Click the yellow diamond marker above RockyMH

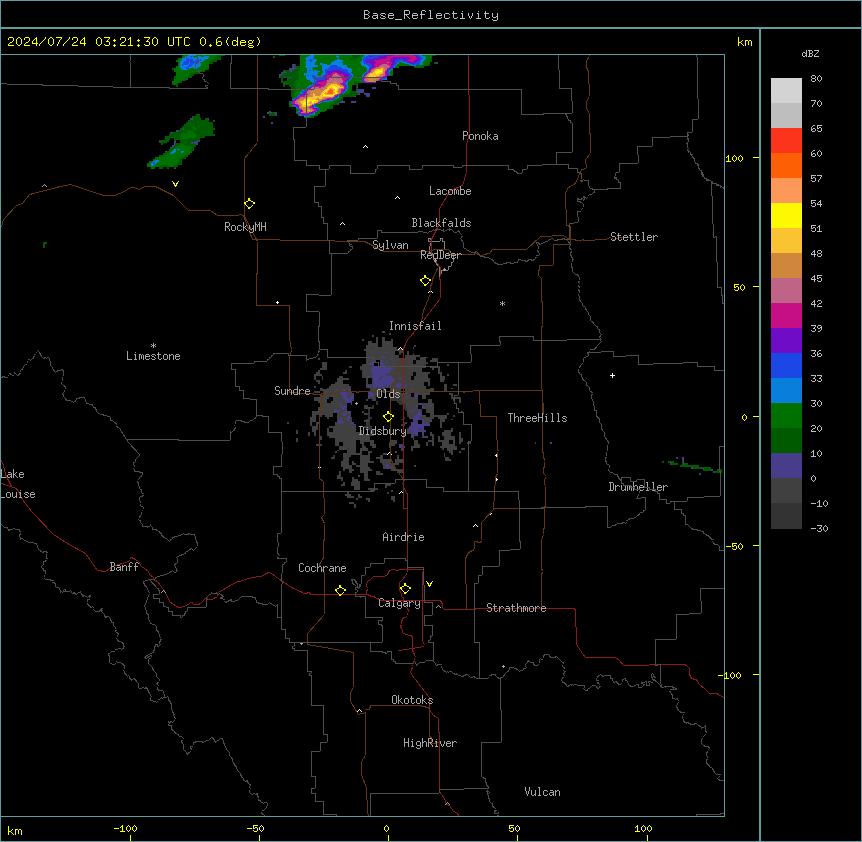pos(249,204)
